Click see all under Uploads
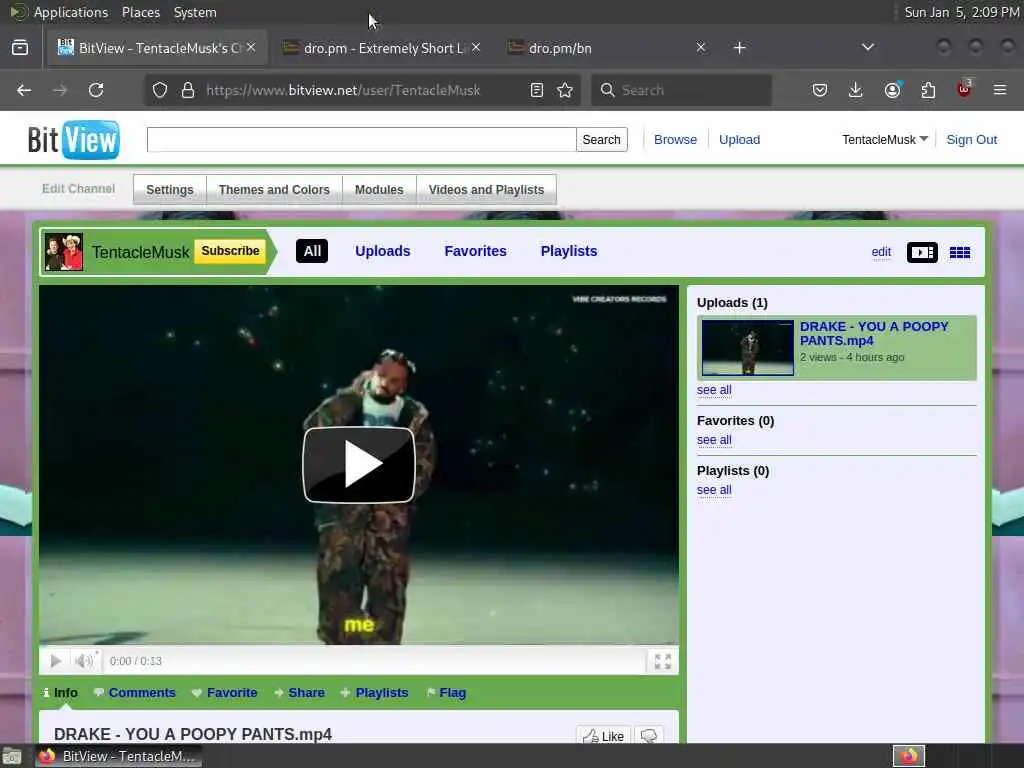1024x768 pixels. coord(714,390)
